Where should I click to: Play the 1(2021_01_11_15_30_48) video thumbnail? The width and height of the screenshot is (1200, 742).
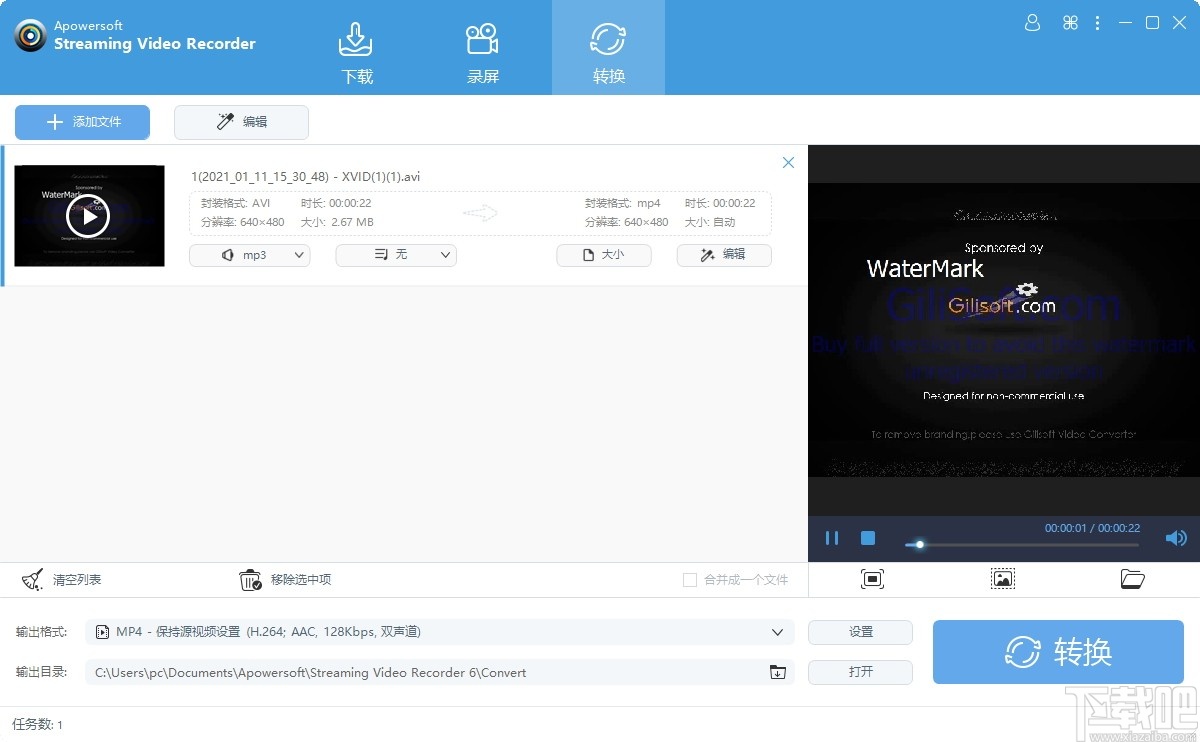click(89, 215)
